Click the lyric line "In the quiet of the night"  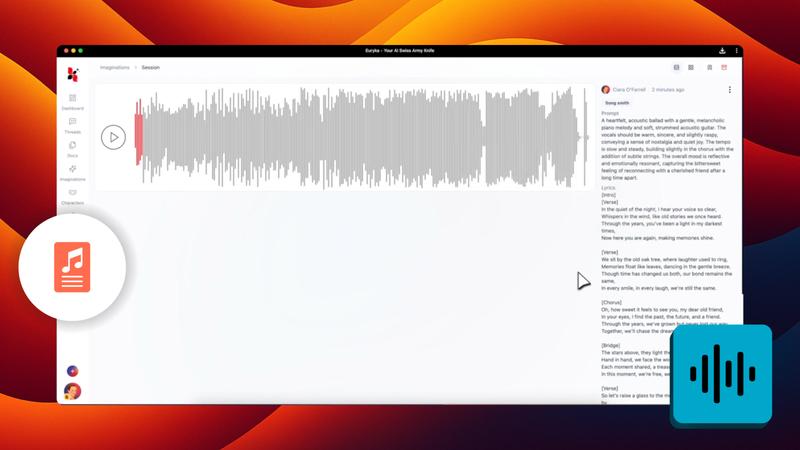(x=659, y=209)
